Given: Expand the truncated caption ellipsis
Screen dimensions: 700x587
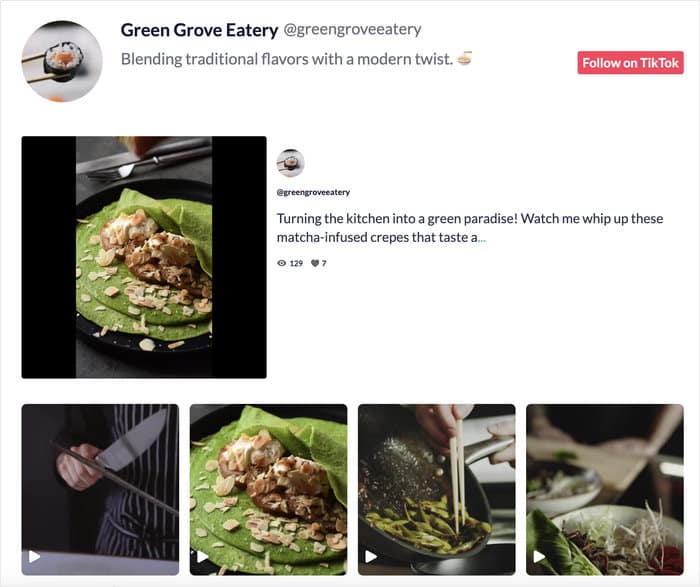Looking at the screenshot, I should 482,238.
